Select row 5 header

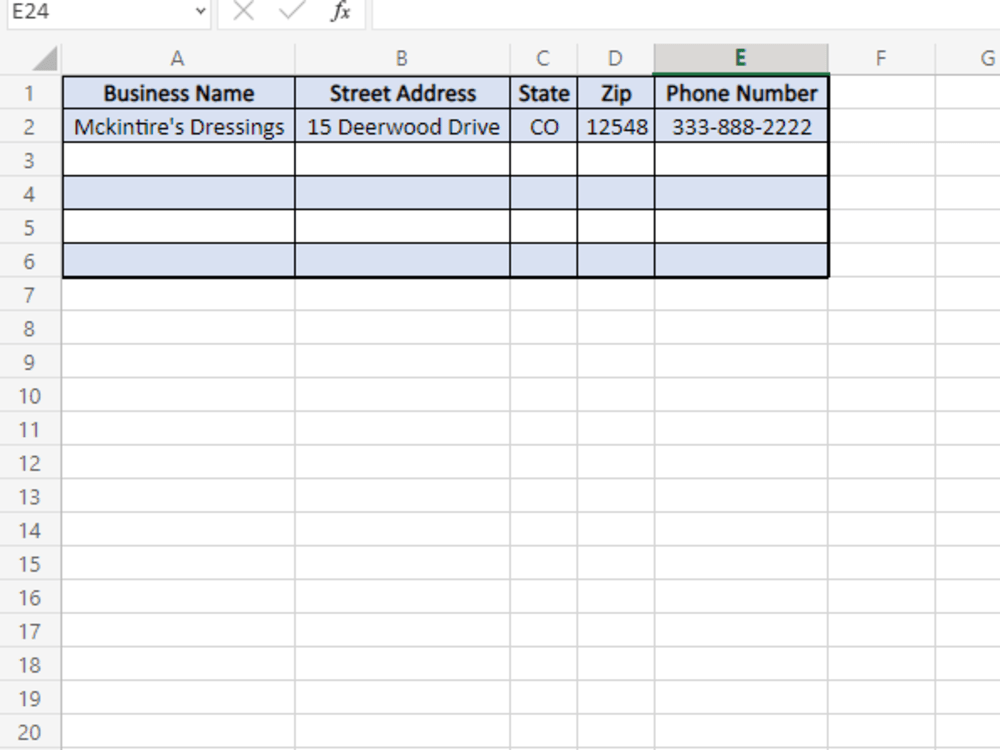point(29,228)
